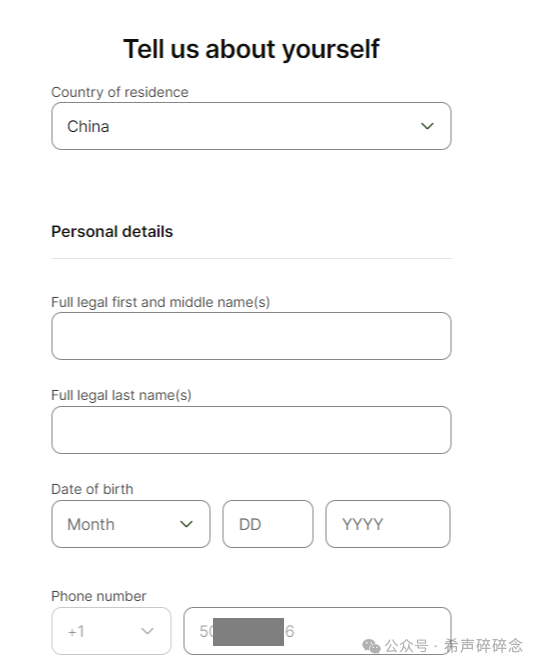Viewport: 541px width, 668px height.
Task: Click the 'Full legal first and middle name(s)' label
Action: [x=161, y=302]
